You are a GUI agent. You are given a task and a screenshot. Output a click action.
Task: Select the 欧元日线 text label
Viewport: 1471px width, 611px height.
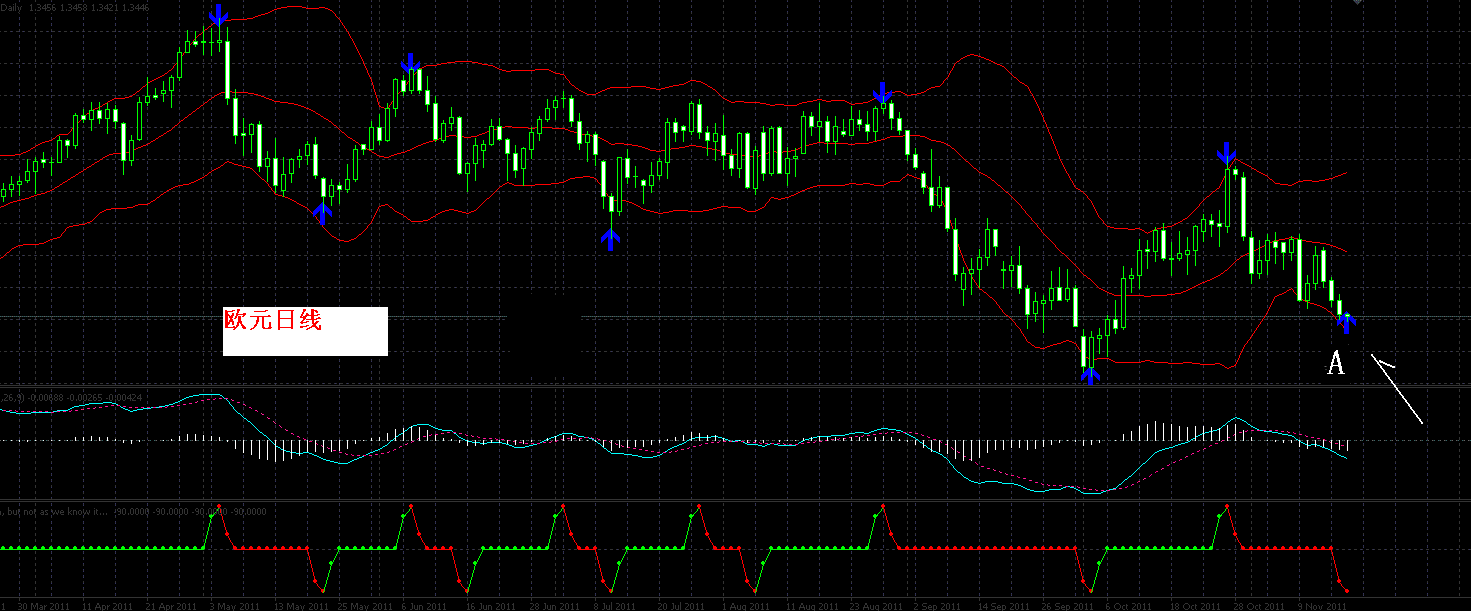tap(272, 320)
